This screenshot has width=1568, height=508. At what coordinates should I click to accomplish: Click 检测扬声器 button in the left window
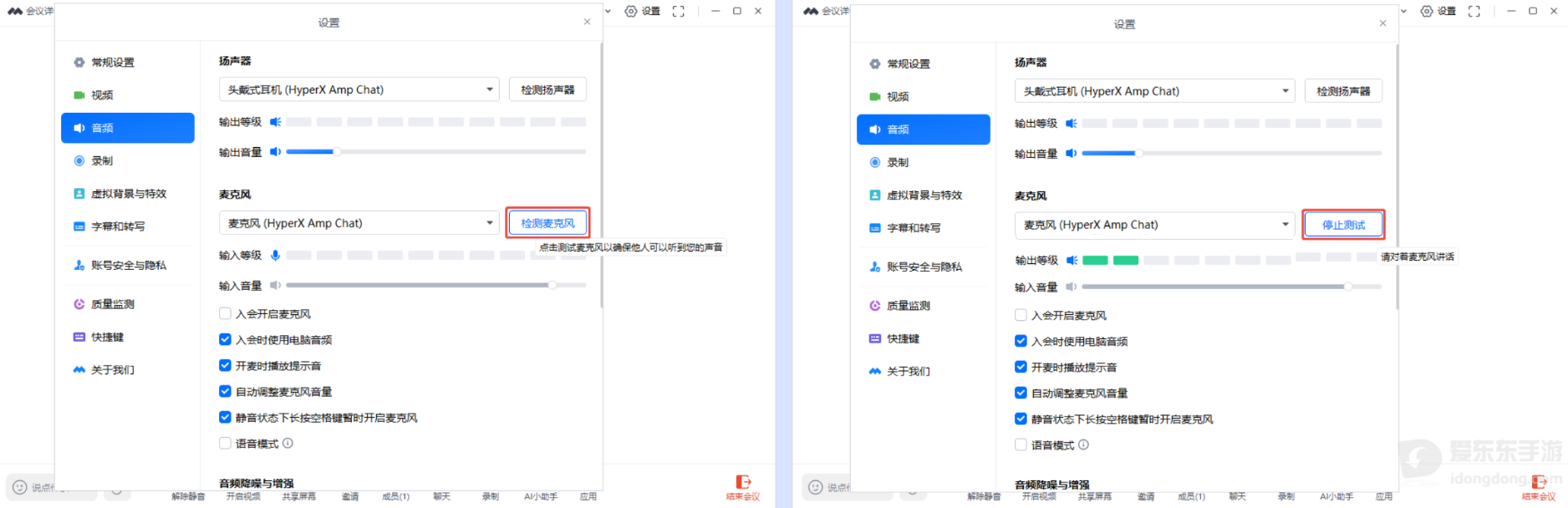547,89
